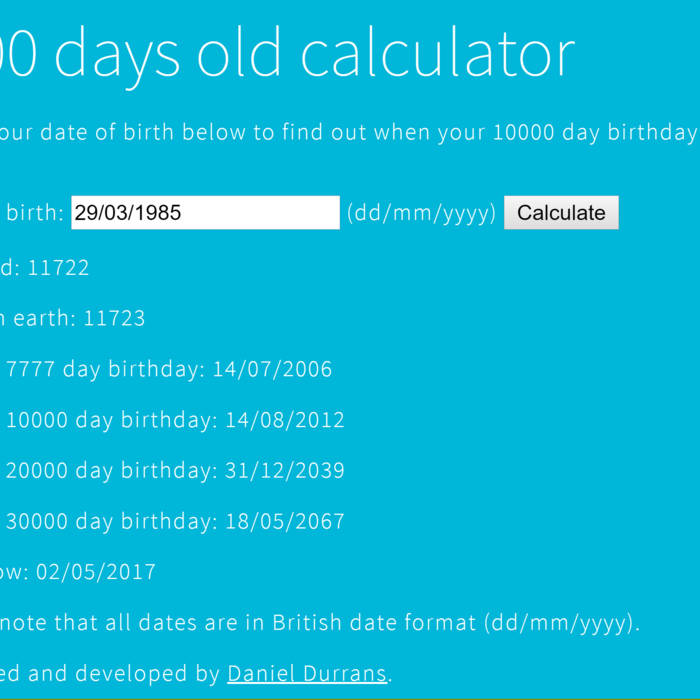Image resolution: width=700 pixels, height=700 pixels.
Task: Click the Calculate button
Action: pyautogui.click(x=561, y=213)
